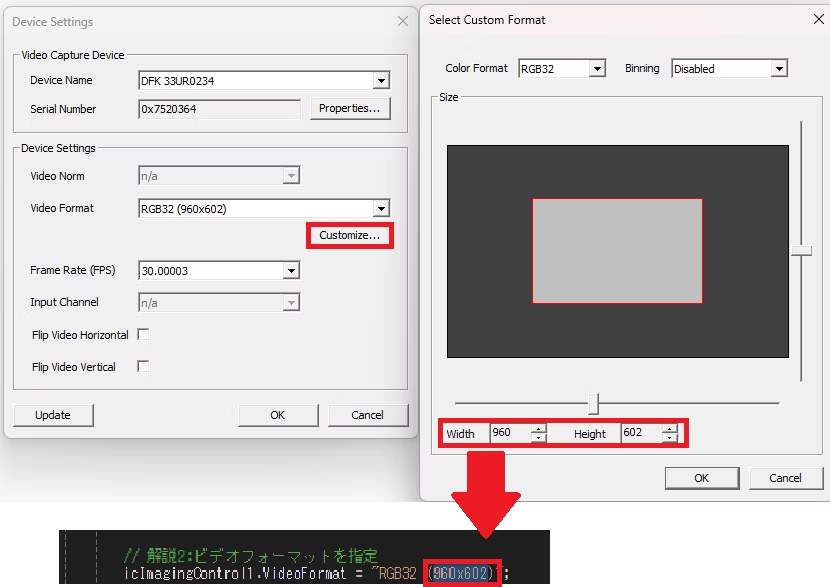Click the vertical position slider handle
Image resolution: width=830 pixels, height=587 pixels.
[x=801, y=252]
